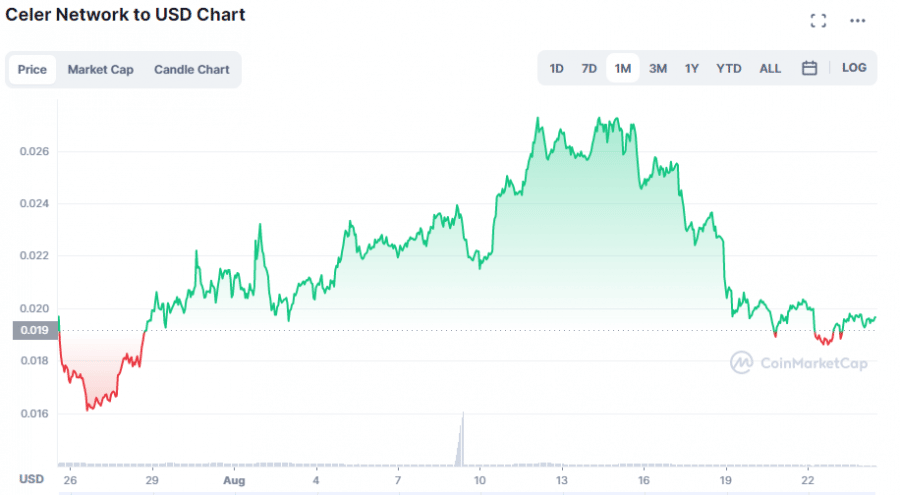
Task: Click the 10 date axis label
Action: click(479, 480)
